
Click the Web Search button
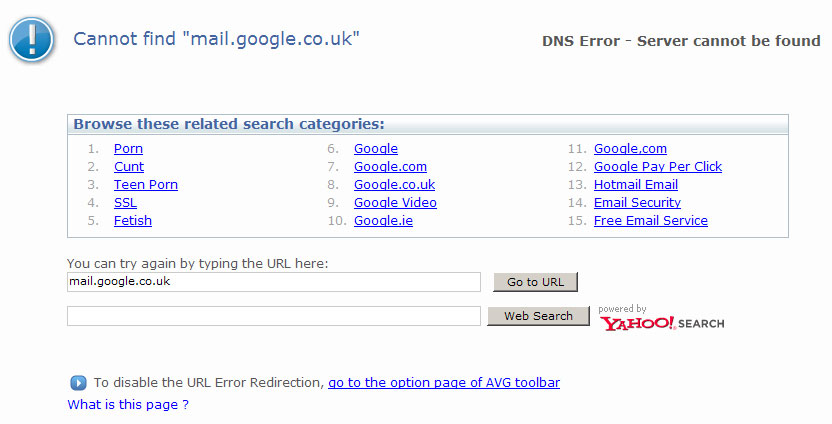pos(539,316)
